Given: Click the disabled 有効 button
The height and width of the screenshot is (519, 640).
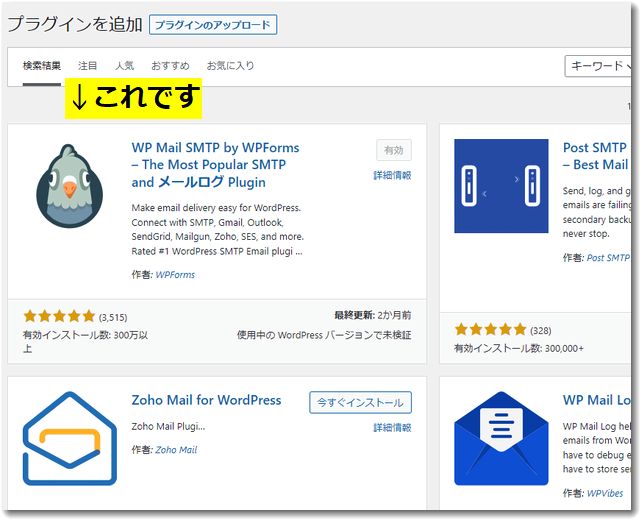Looking at the screenshot, I should [x=394, y=150].
